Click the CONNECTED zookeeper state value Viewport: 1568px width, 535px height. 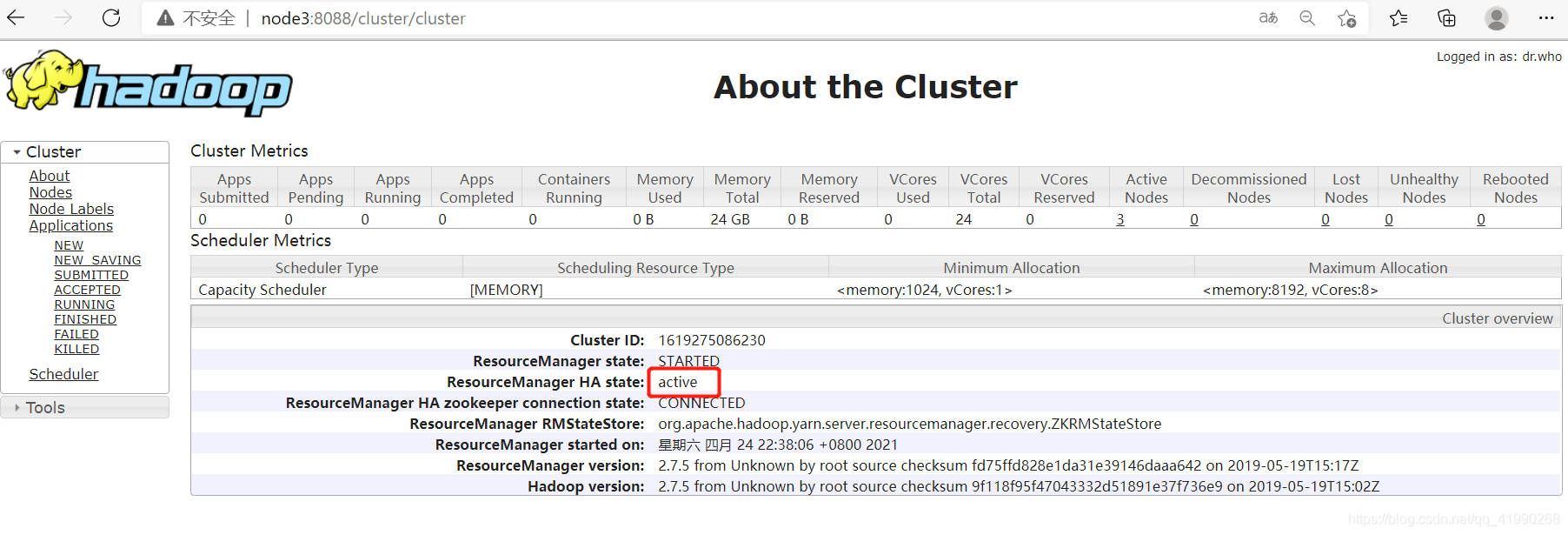coord(701,403)
